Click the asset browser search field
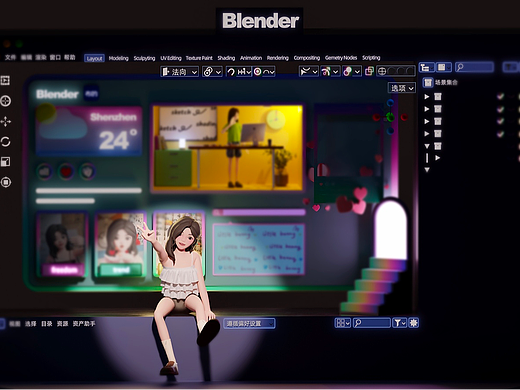Viewport: 520px width, 390px height. coord(372,323)
